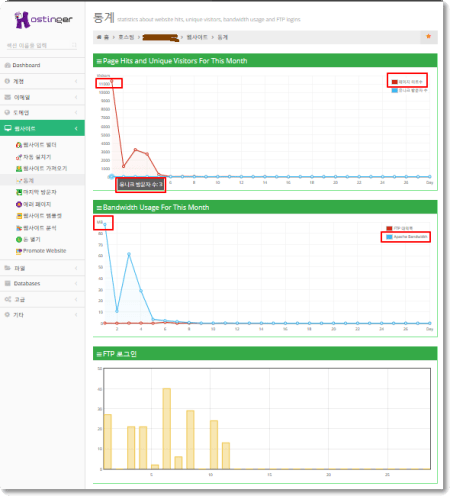This screenshot has width=450, height=496.
Task: Go to 홈 in the breadcrumb
Action: point(103,37)
